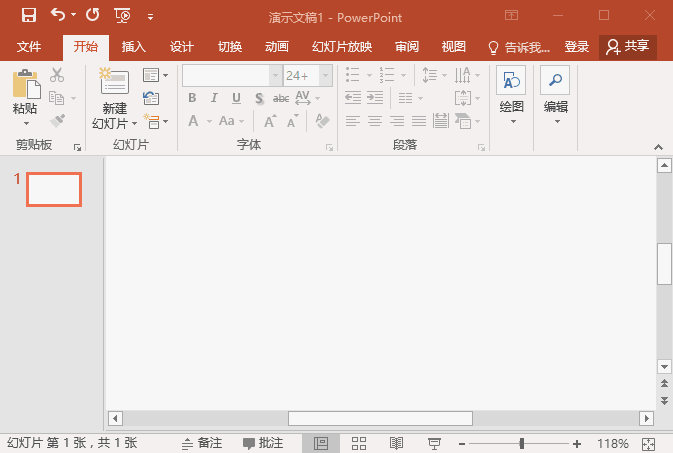This screenshot has width=673, height=453.
Task: Open the 审阅 tab
Action: (406, 46)
